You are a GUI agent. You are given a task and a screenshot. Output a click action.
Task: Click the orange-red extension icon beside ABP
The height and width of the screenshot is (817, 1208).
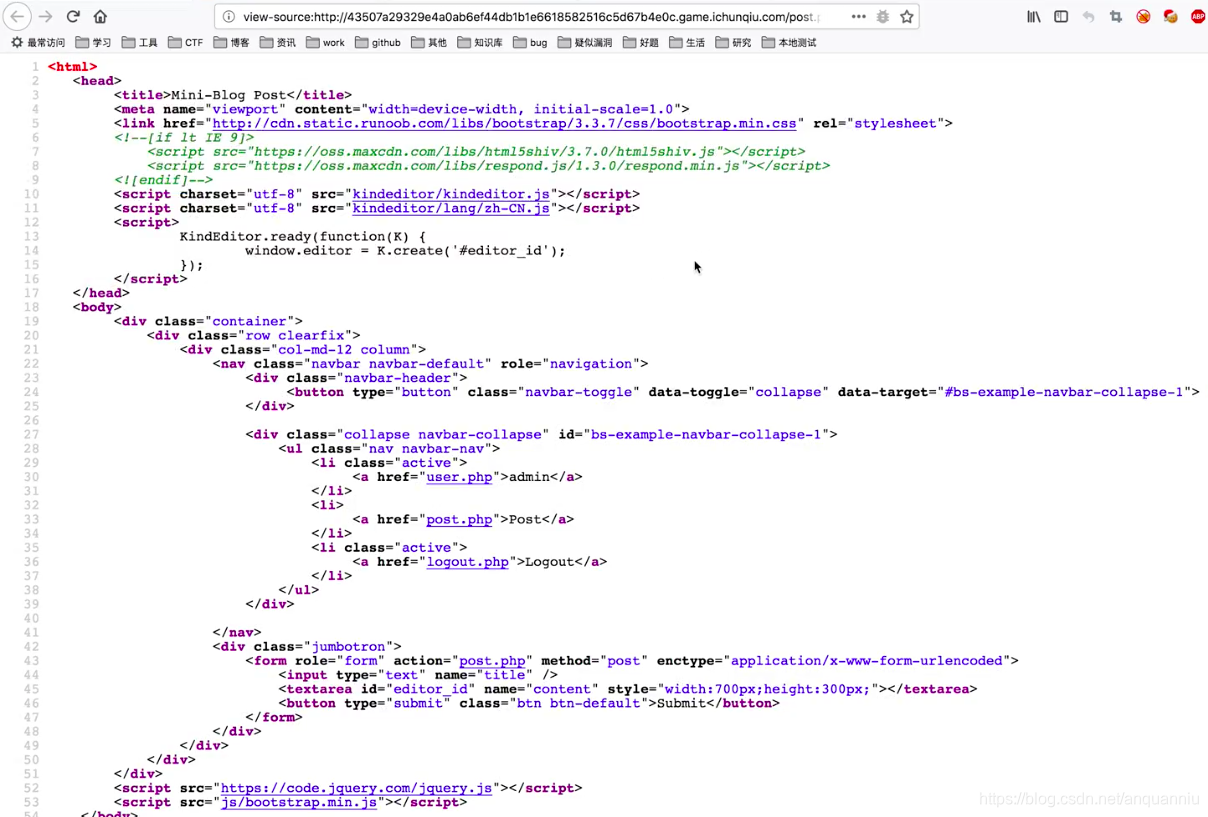[1170, 16]
